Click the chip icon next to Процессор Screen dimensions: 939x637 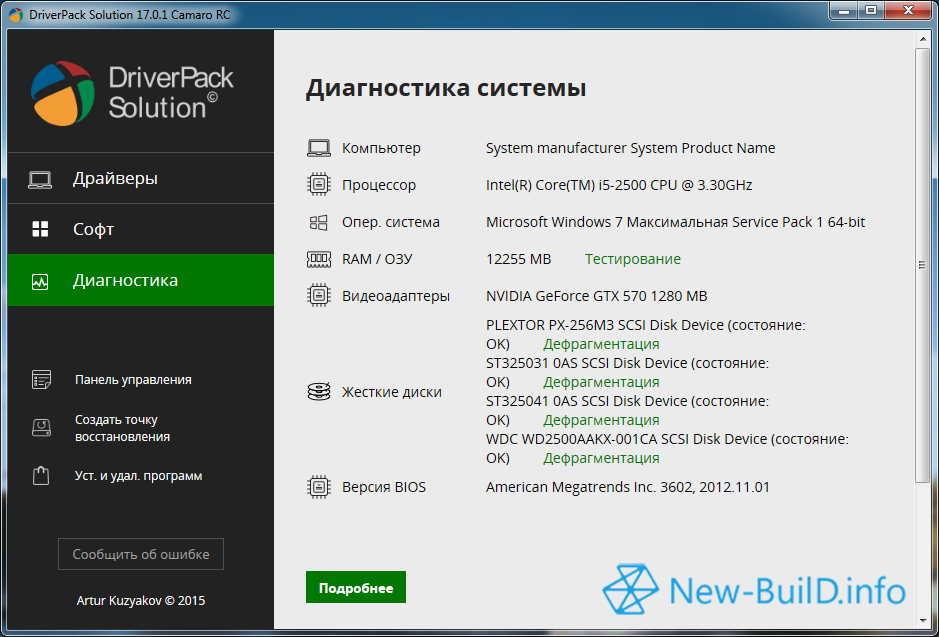point(319,185)
